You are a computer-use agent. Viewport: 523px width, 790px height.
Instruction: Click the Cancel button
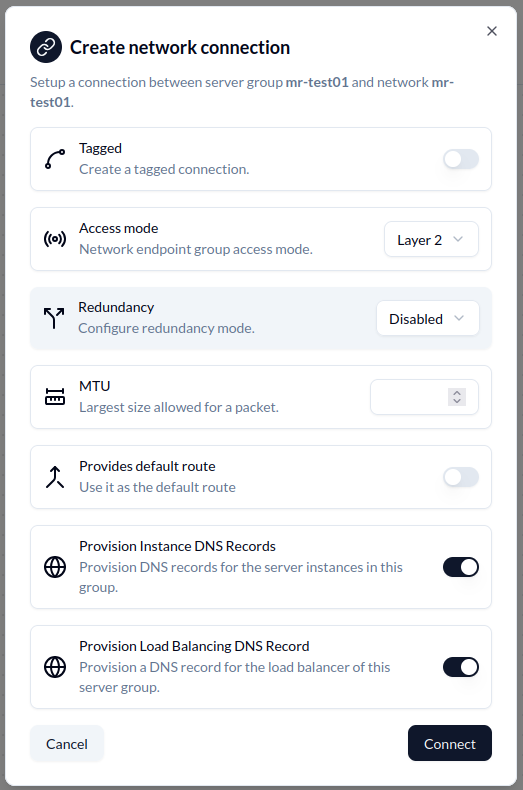67,744
